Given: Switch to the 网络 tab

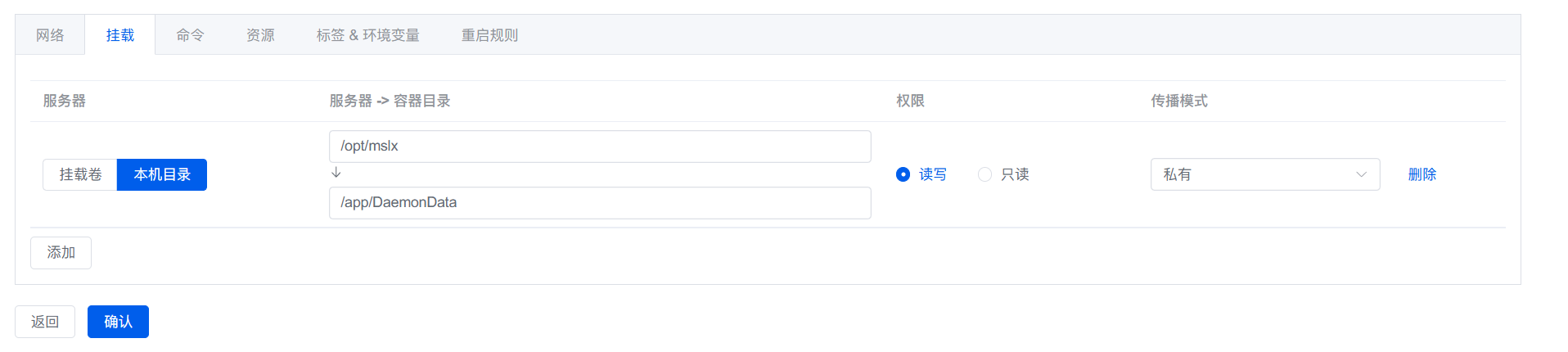Looking at the screenshot, I should click(50, 35).
